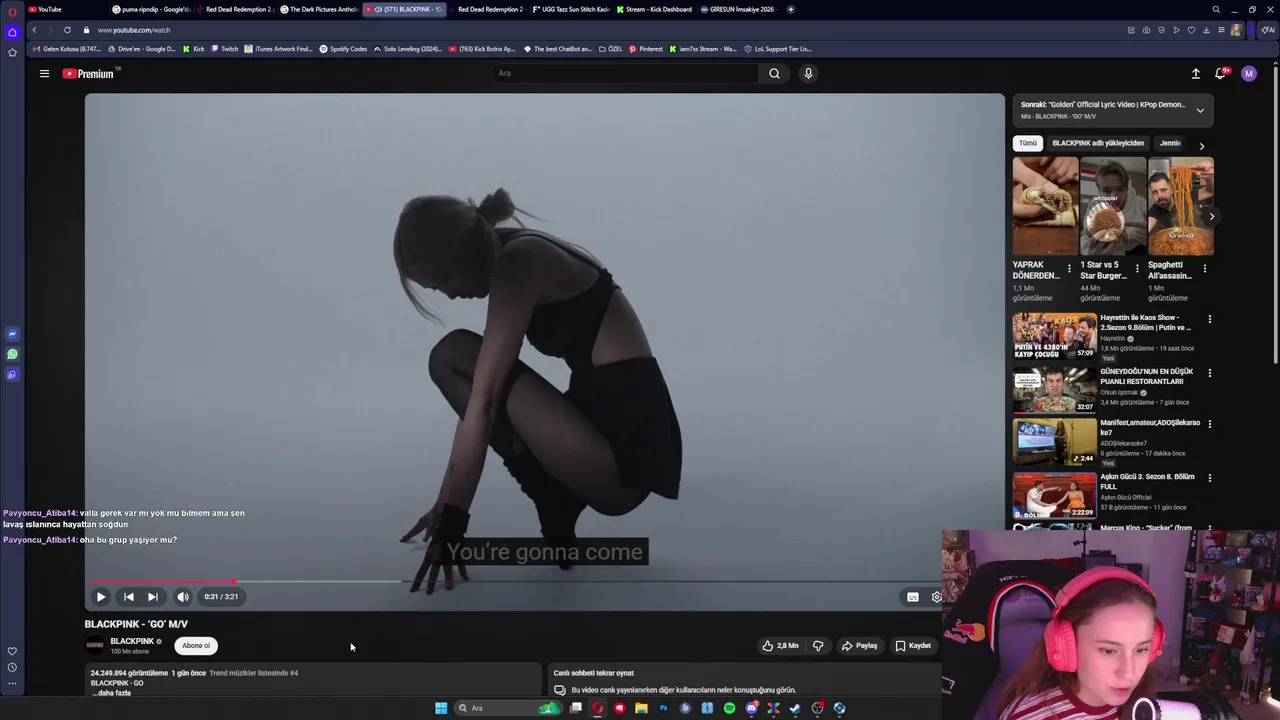1280x720 pixels.
Task: Open Spotify from the taskbar
Action: tap(729, 708)
